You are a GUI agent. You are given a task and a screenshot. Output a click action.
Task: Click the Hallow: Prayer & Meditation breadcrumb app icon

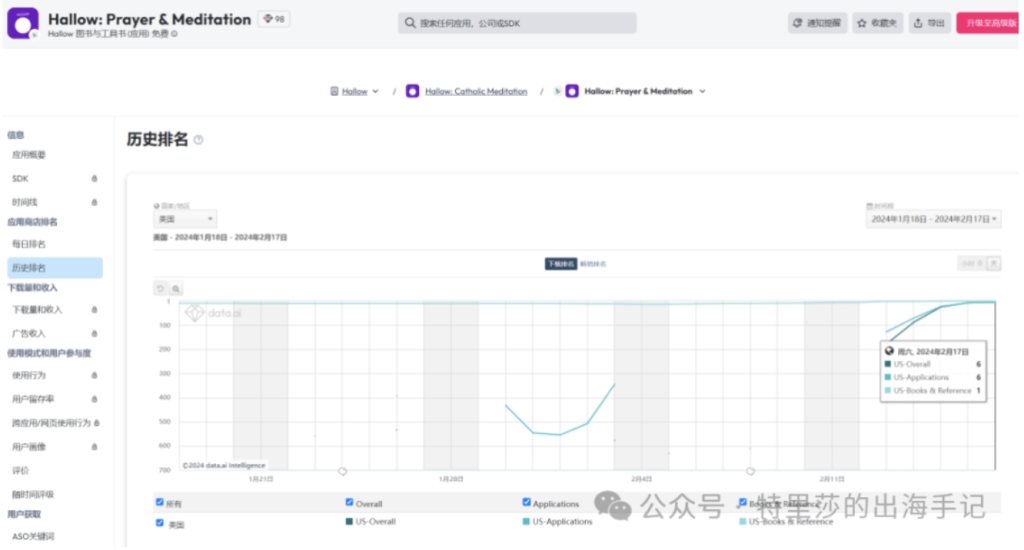572,91
